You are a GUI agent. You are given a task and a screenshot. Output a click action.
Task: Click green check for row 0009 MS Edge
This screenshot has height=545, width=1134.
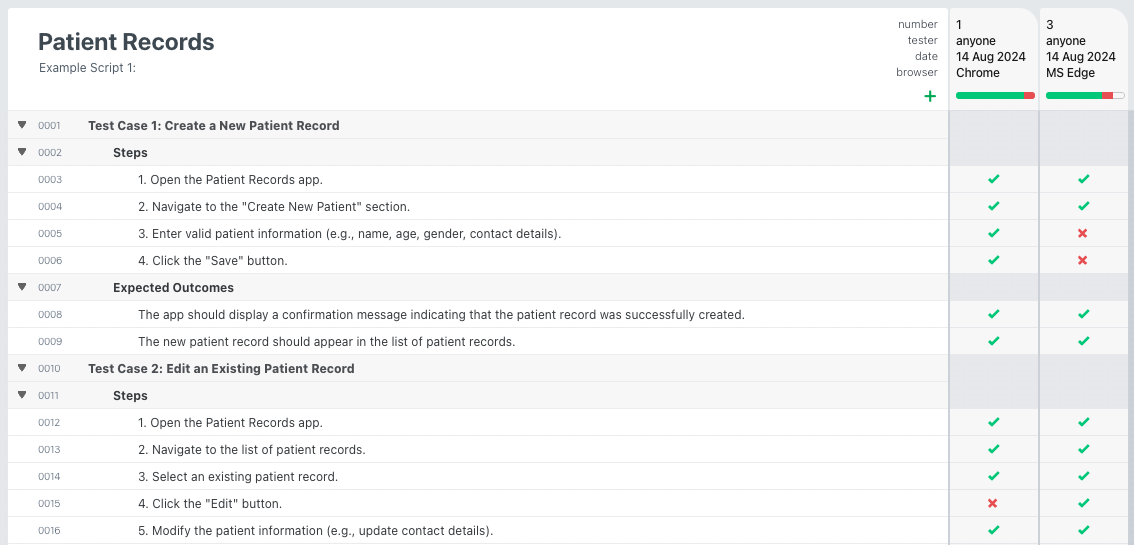pos(1083,342)
